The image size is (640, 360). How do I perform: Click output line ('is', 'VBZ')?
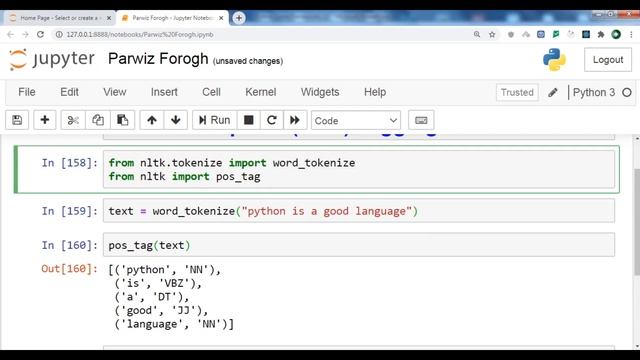click(158, 283)
